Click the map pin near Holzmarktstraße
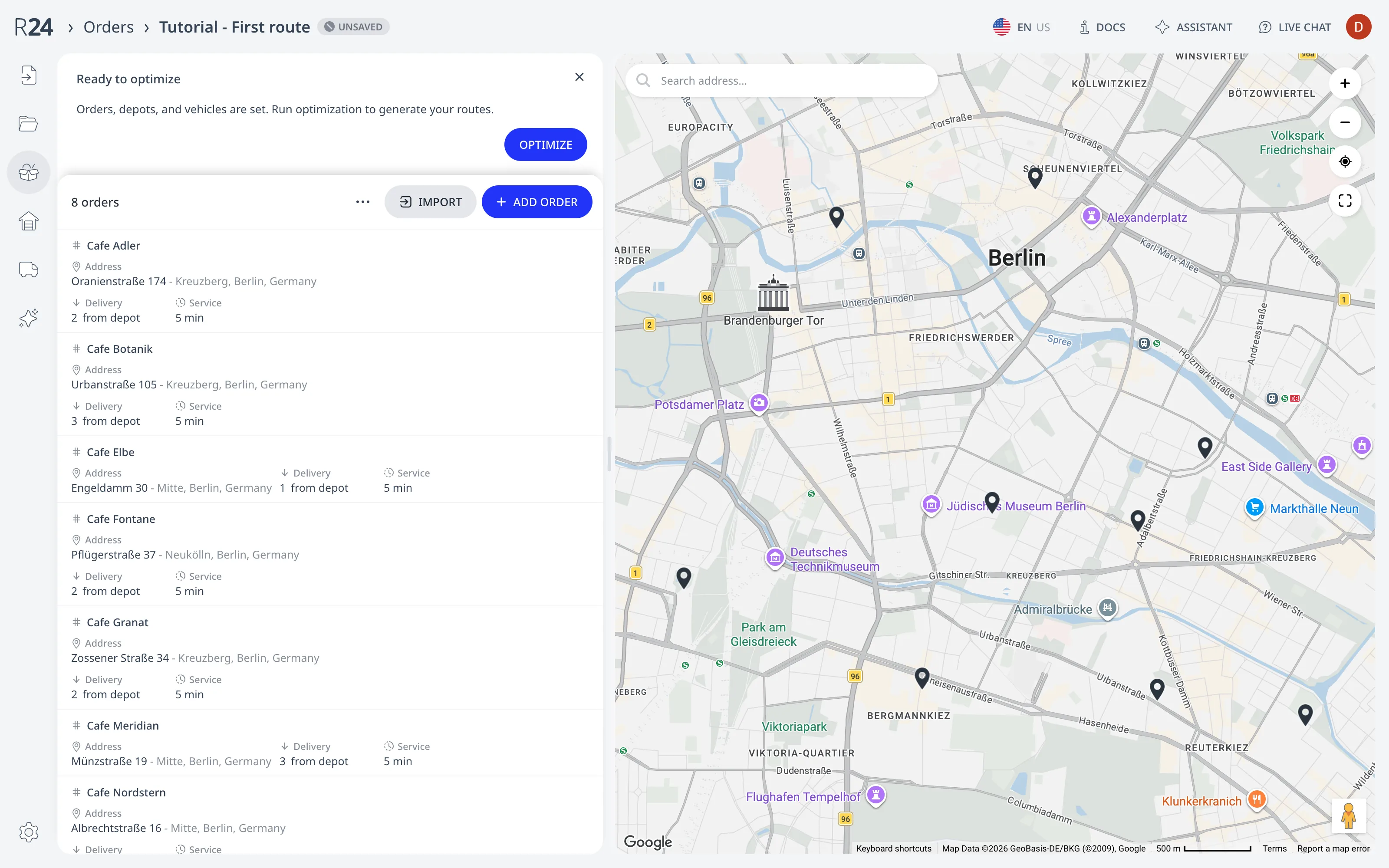The image size is (1389, 868). 1205,447
